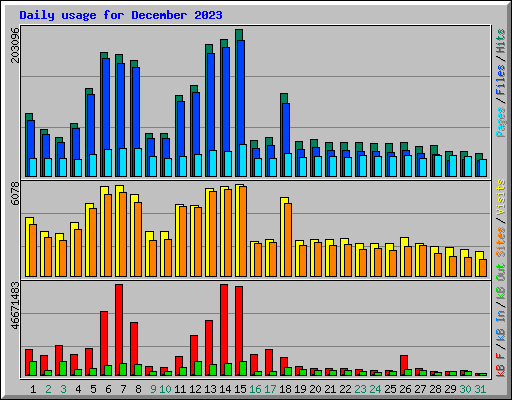Screen dimensions: 512x400
Task: Select the "Visits" legend label
Action: pos(501,197)
